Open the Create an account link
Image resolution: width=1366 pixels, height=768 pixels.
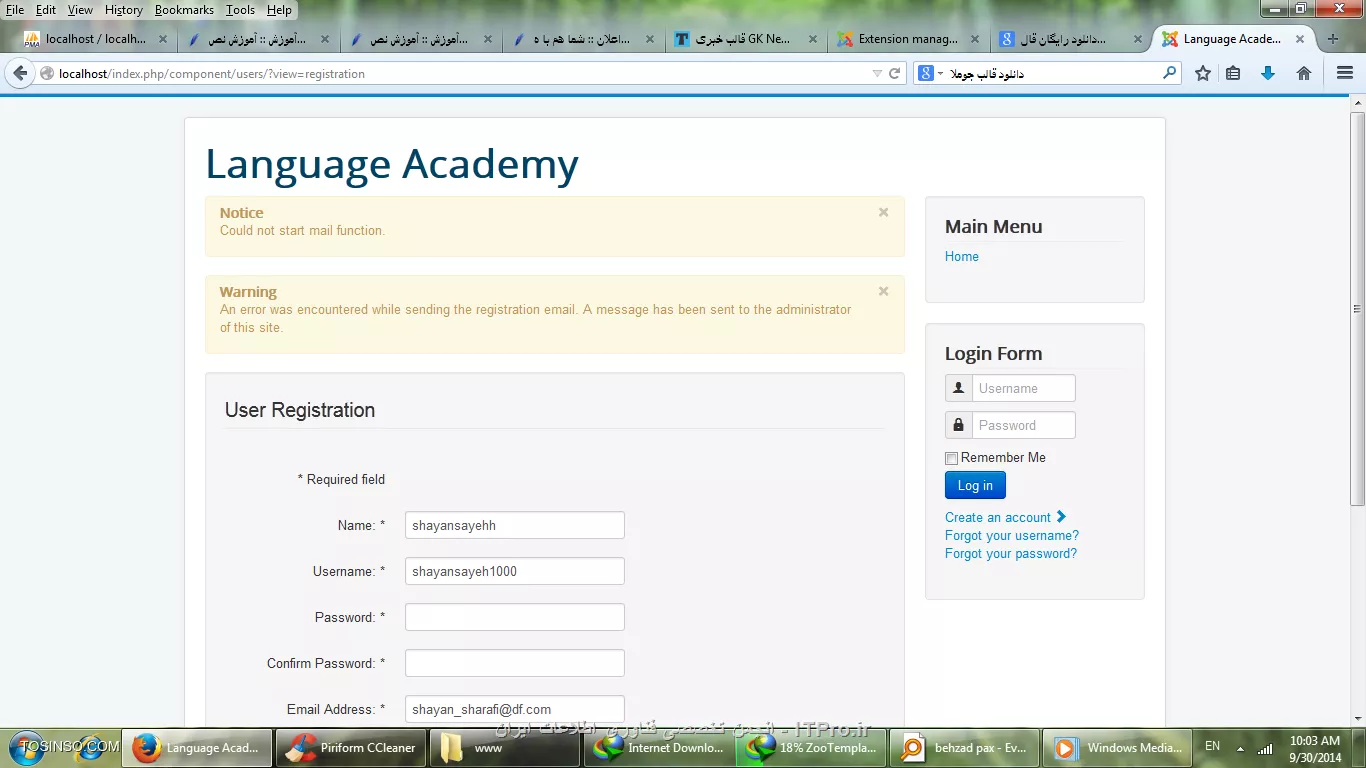pyautogui.click(x=1005, y=517)
